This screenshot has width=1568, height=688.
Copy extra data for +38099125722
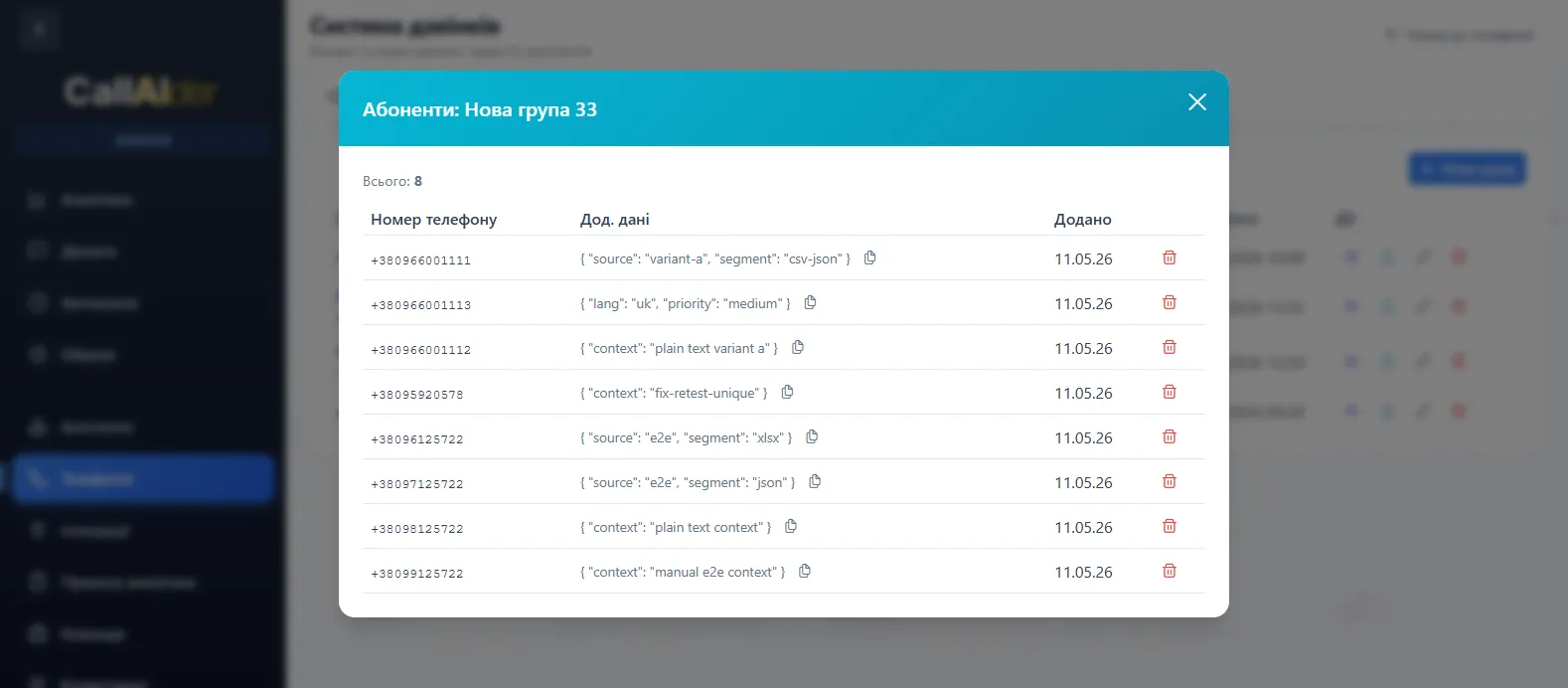[804, 571]
